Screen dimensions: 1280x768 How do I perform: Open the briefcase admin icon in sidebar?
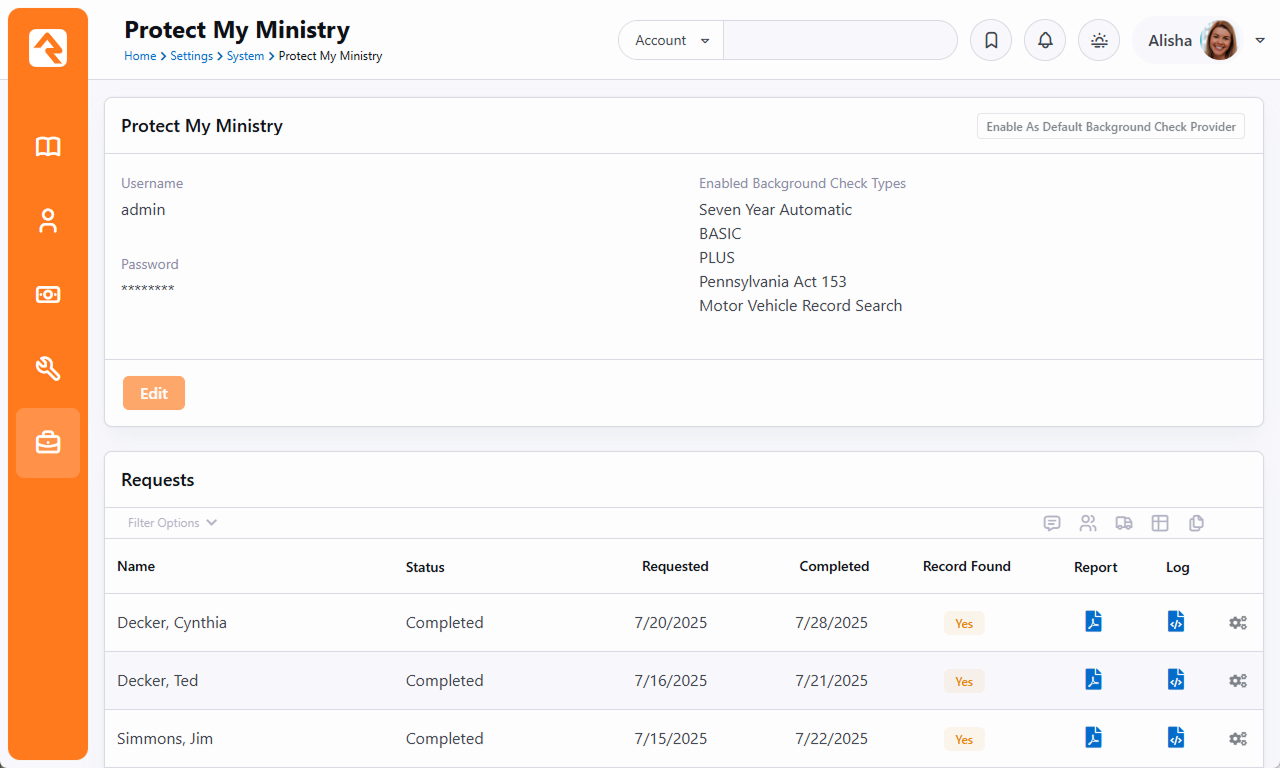(48, 443)
